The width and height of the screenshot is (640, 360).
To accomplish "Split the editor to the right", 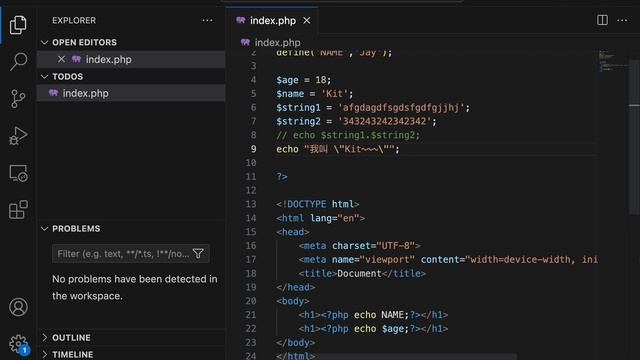I will coord(602,20).
